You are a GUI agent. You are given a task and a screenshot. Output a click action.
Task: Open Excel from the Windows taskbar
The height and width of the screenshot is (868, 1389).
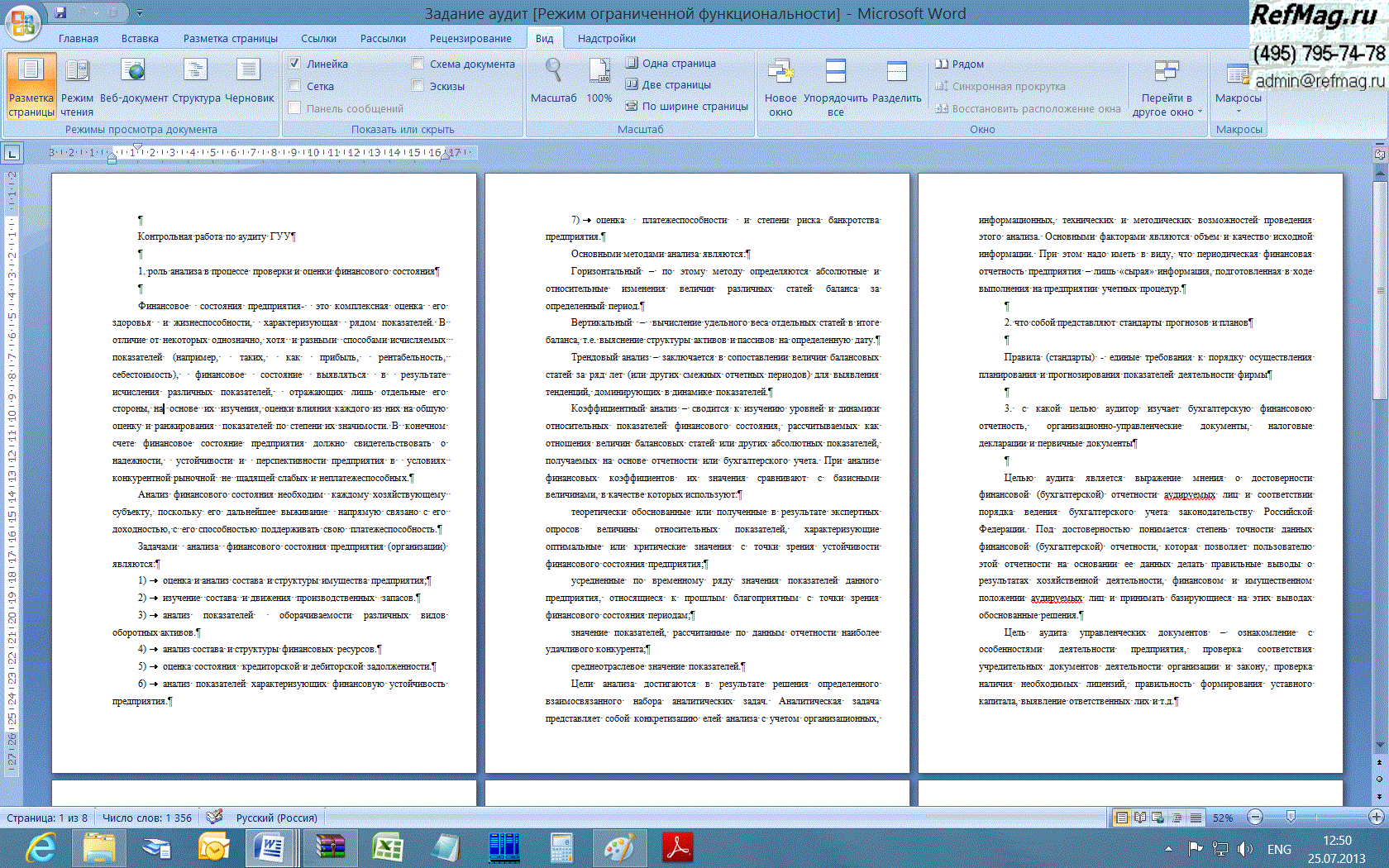387,848
